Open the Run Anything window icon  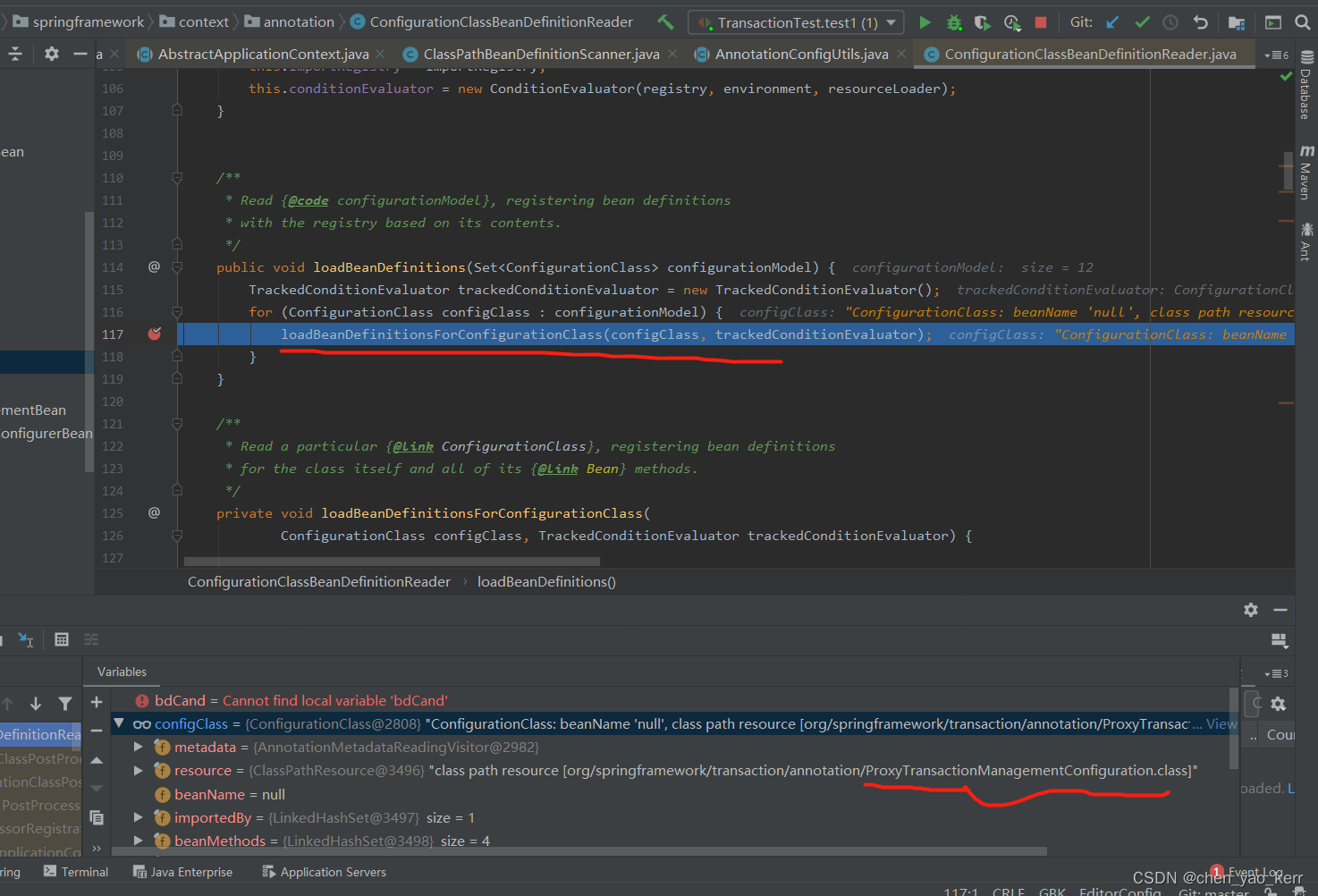coord(1273,22)
